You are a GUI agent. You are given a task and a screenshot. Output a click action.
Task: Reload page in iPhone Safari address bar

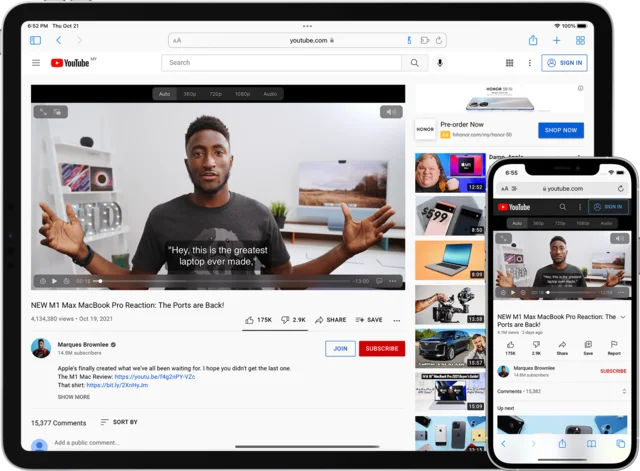620,189
